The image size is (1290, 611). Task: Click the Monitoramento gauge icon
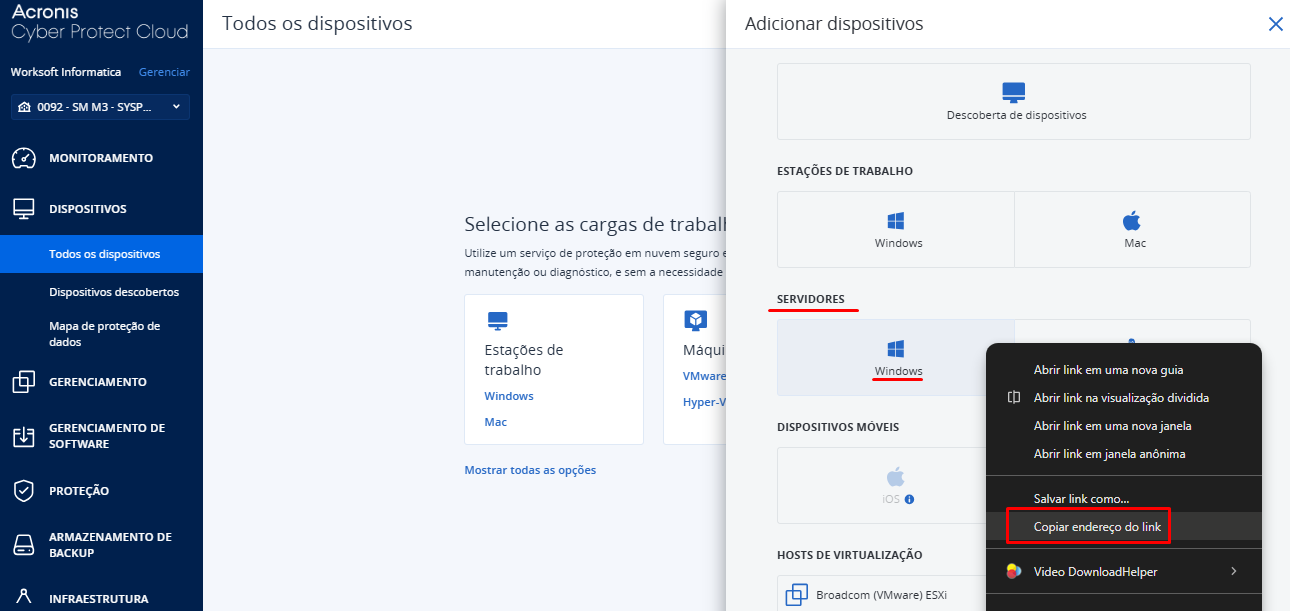point(24,158)
